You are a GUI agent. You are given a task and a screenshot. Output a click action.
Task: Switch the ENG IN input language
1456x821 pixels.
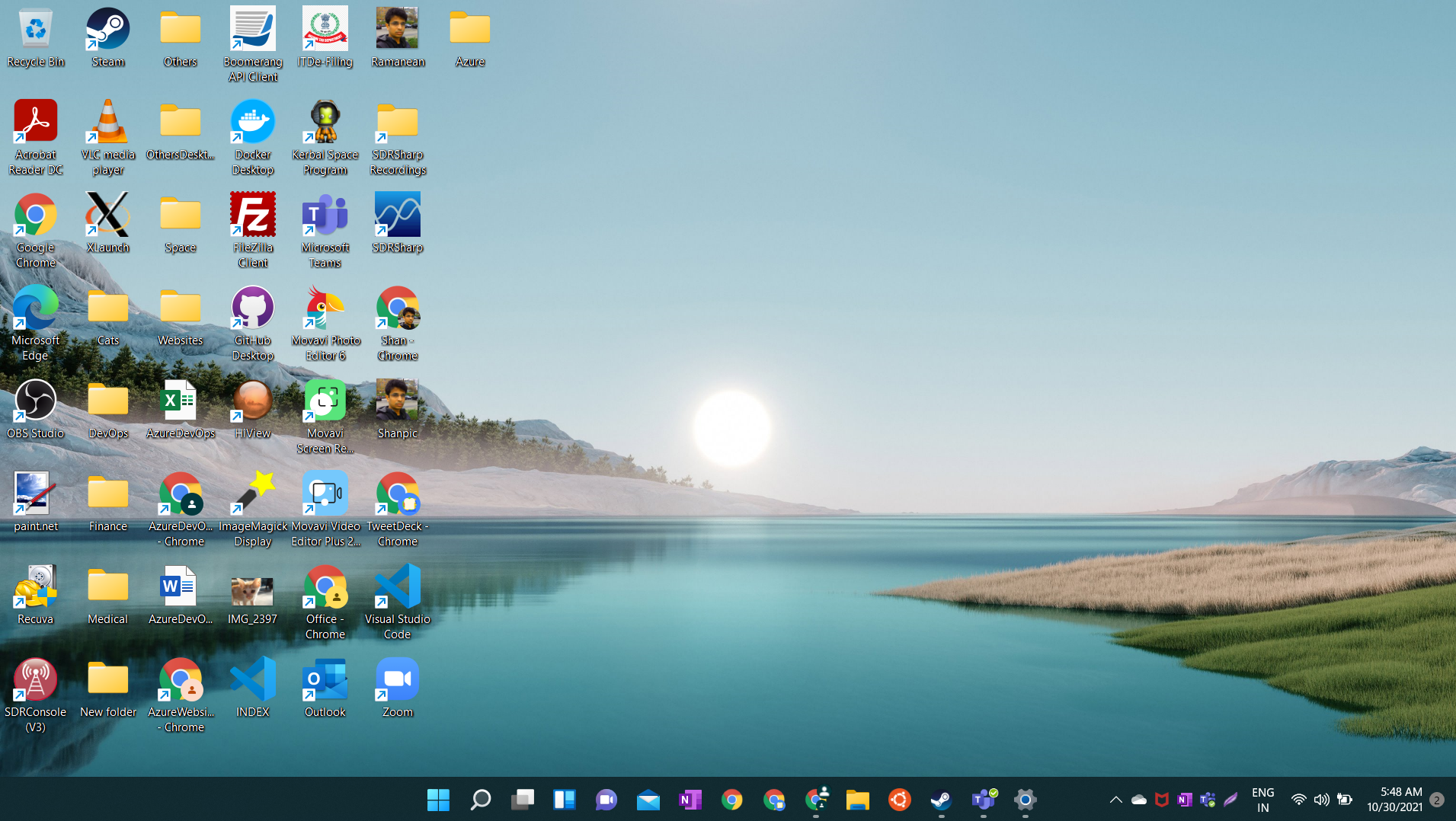coord(1263,800)
